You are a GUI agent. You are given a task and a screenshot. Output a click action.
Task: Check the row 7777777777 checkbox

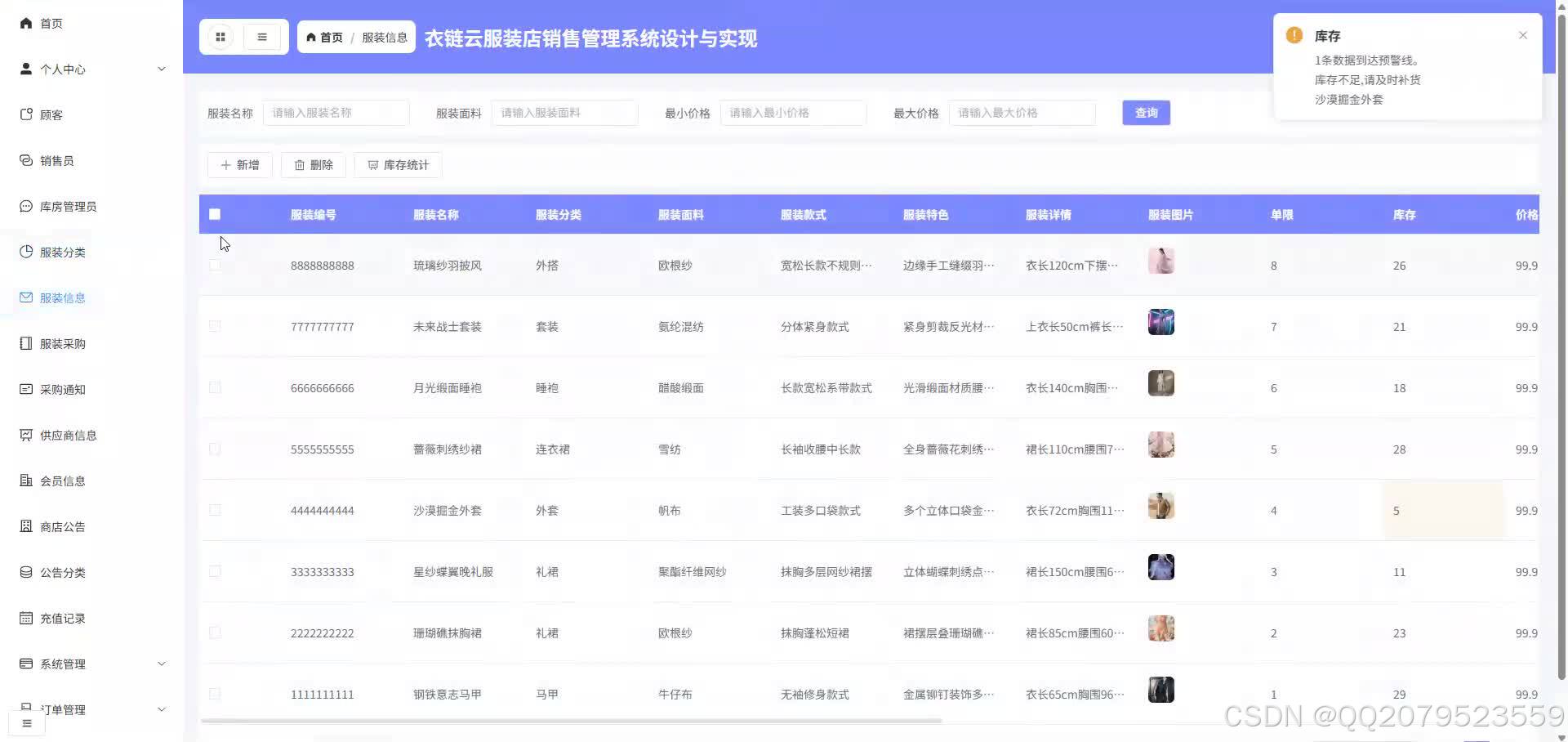click(x=215, y=326)
